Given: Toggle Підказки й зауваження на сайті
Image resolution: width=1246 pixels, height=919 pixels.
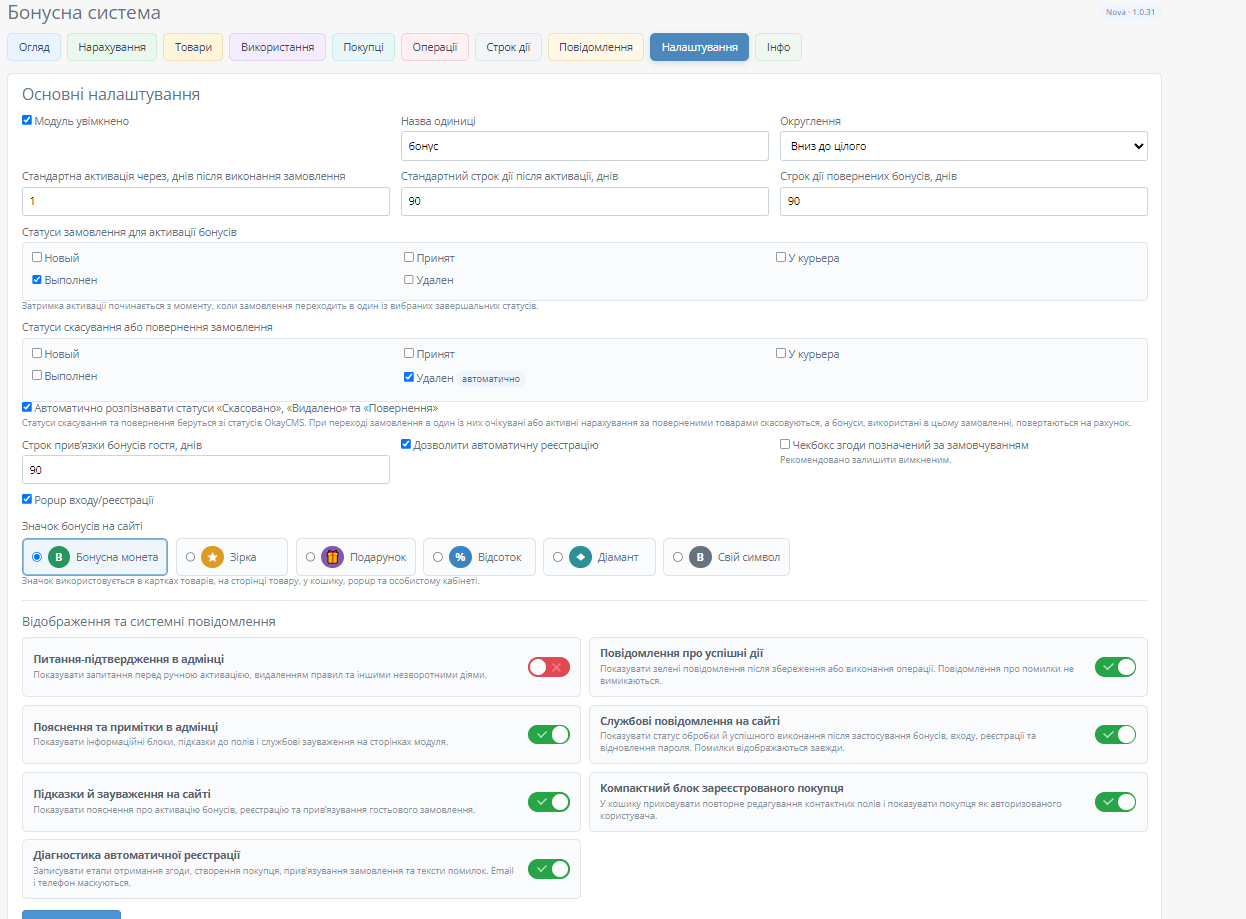Looking at the screenshot, I should 549,801.
